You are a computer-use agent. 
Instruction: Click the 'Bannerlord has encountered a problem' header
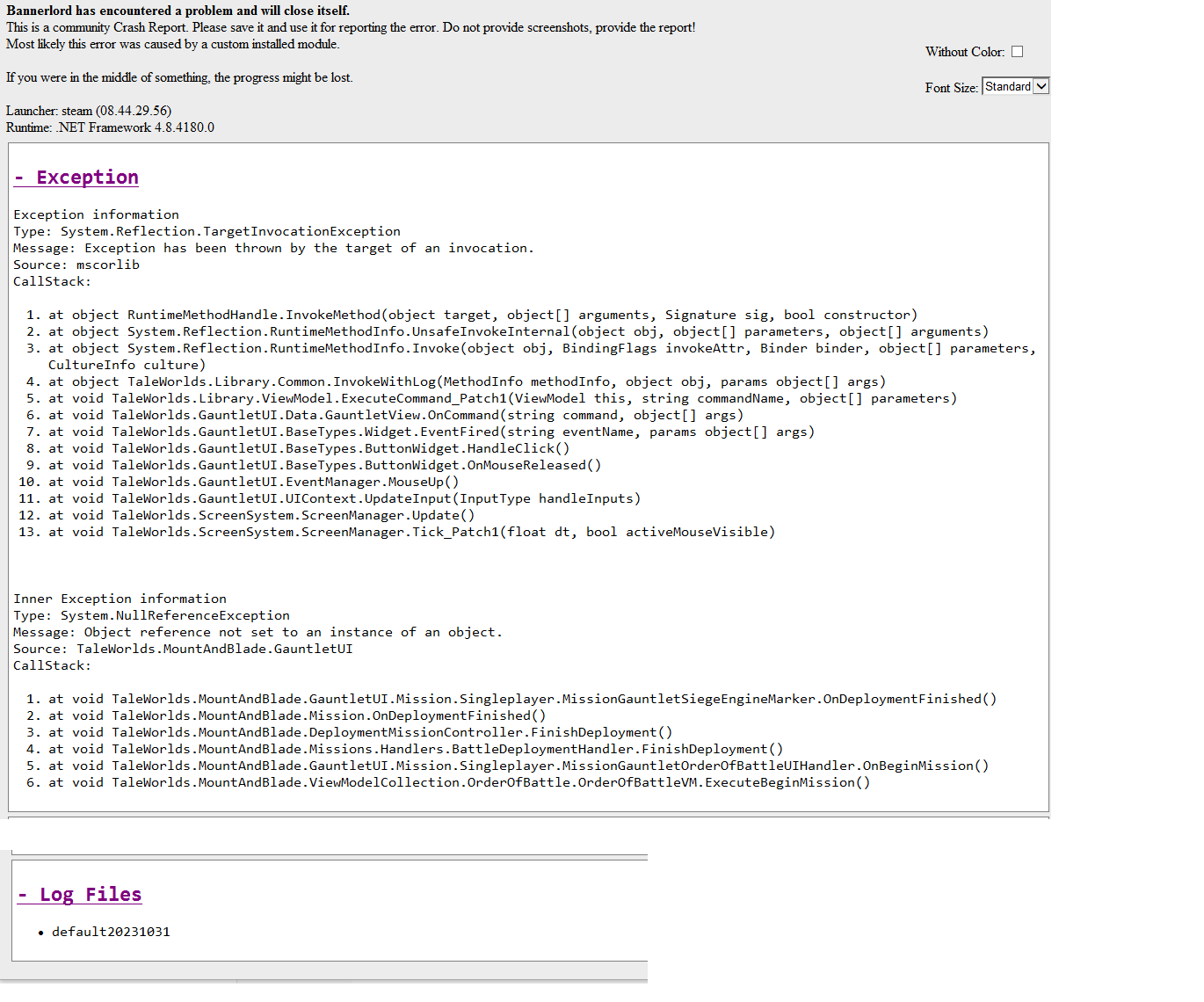point(178,11)
